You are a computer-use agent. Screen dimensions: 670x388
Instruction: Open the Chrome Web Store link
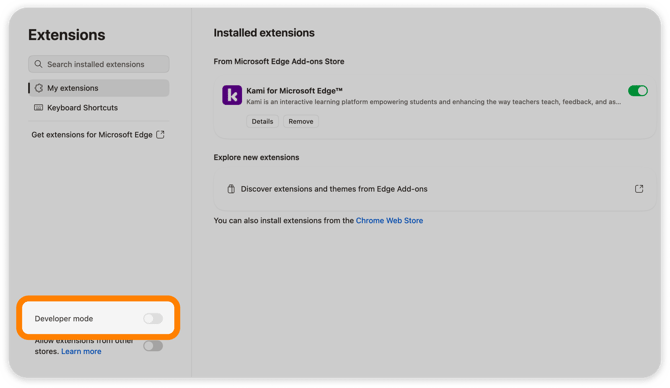tap(389, 220)
